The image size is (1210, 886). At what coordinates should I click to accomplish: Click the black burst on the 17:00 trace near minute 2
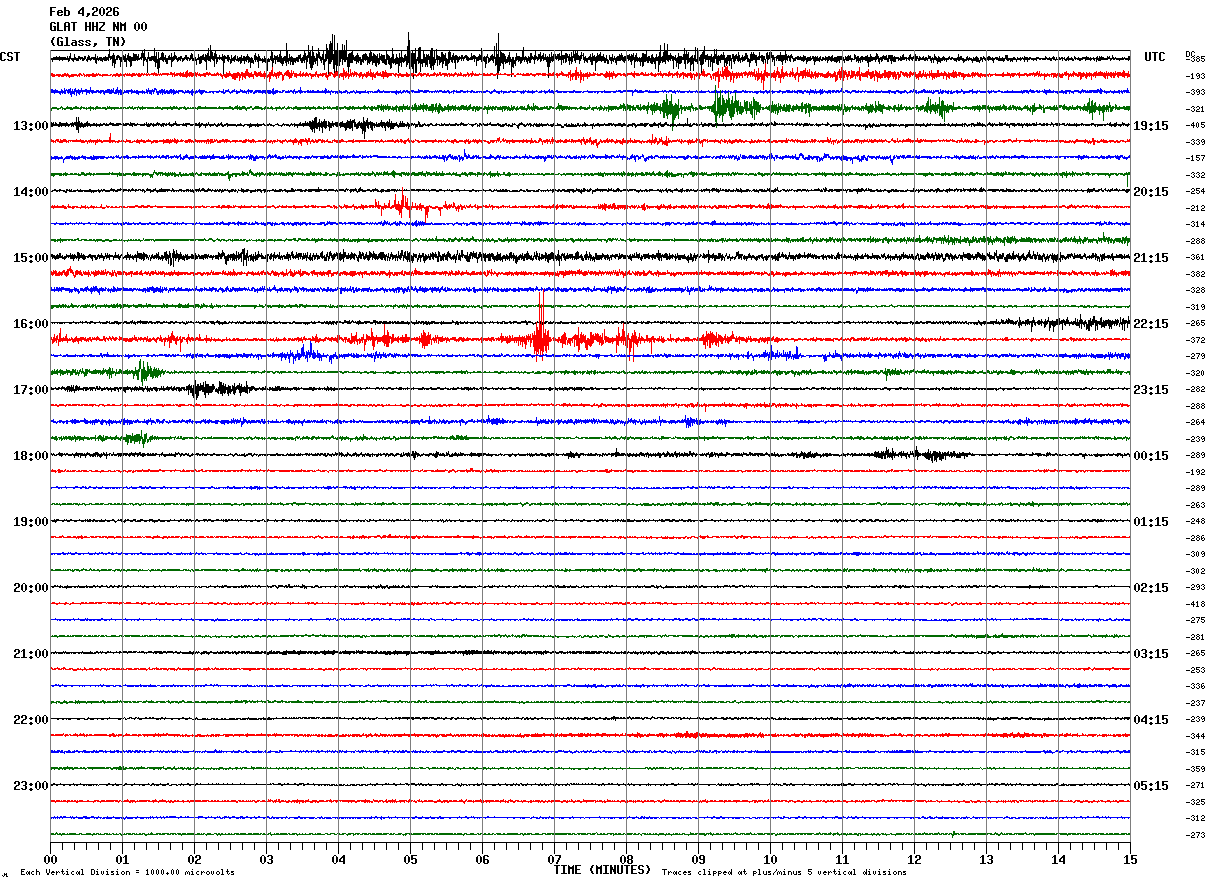coord(218,389)
